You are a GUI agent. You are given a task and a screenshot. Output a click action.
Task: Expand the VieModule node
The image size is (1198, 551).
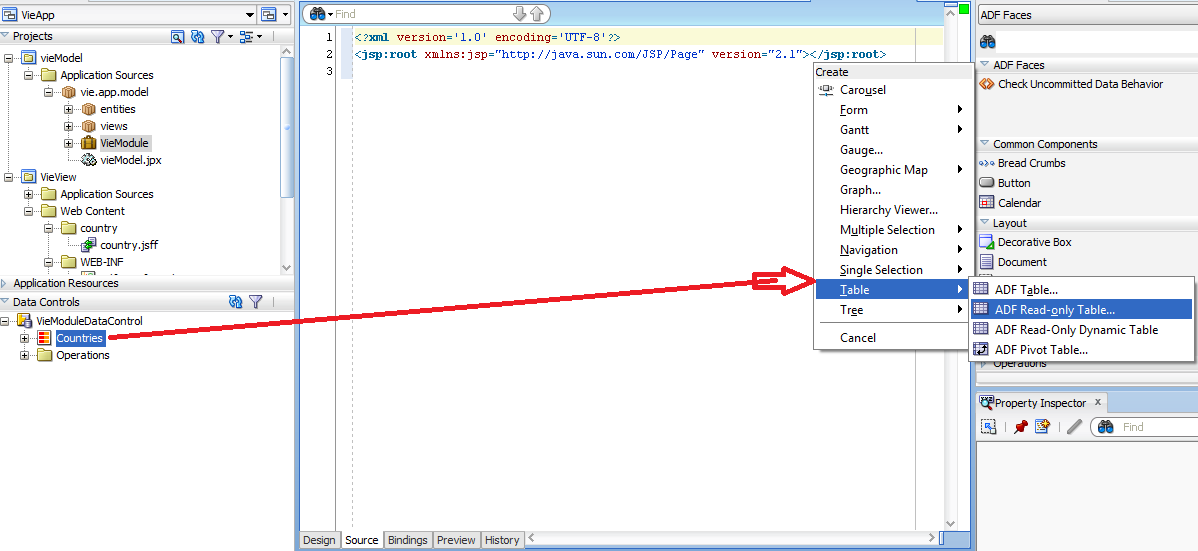68,143
